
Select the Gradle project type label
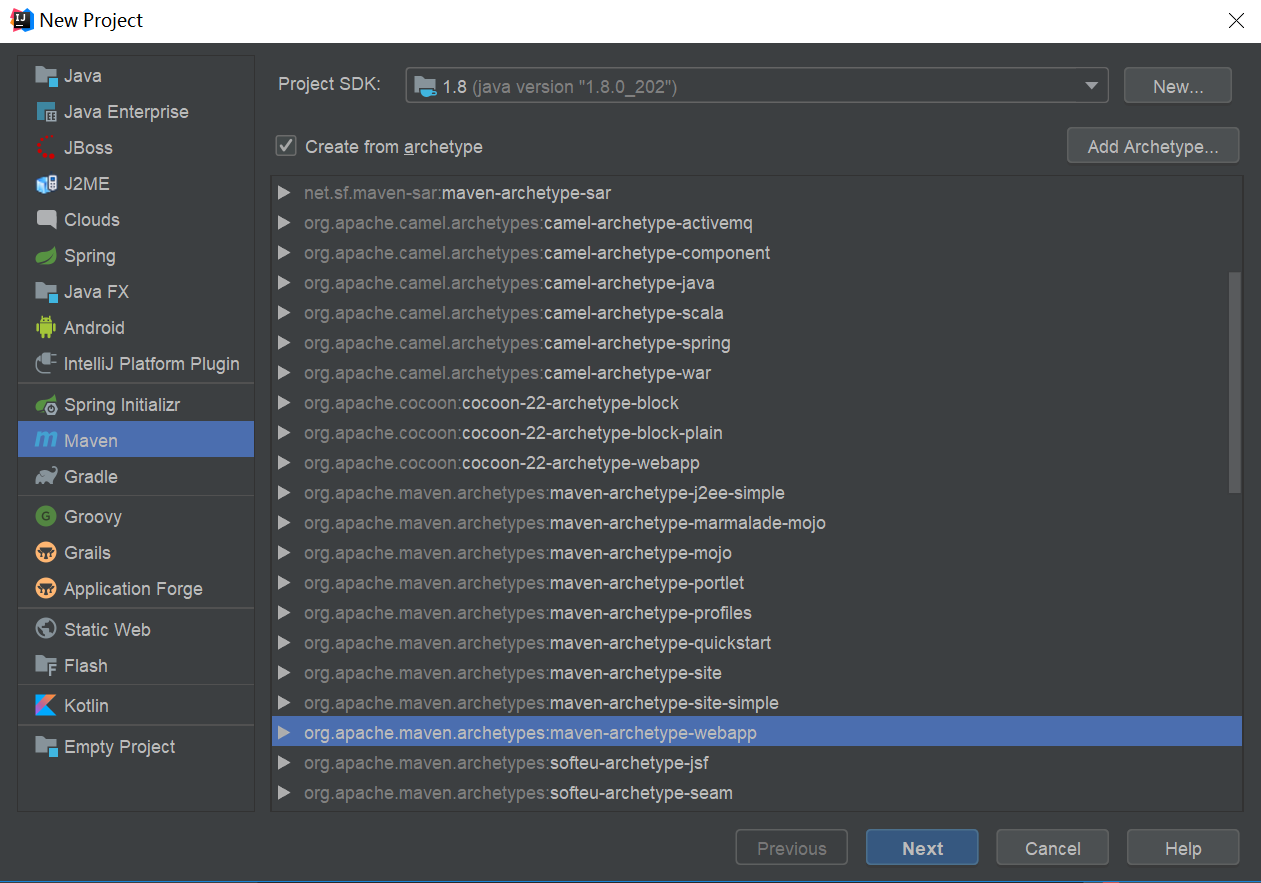click(x=91, y=477)
